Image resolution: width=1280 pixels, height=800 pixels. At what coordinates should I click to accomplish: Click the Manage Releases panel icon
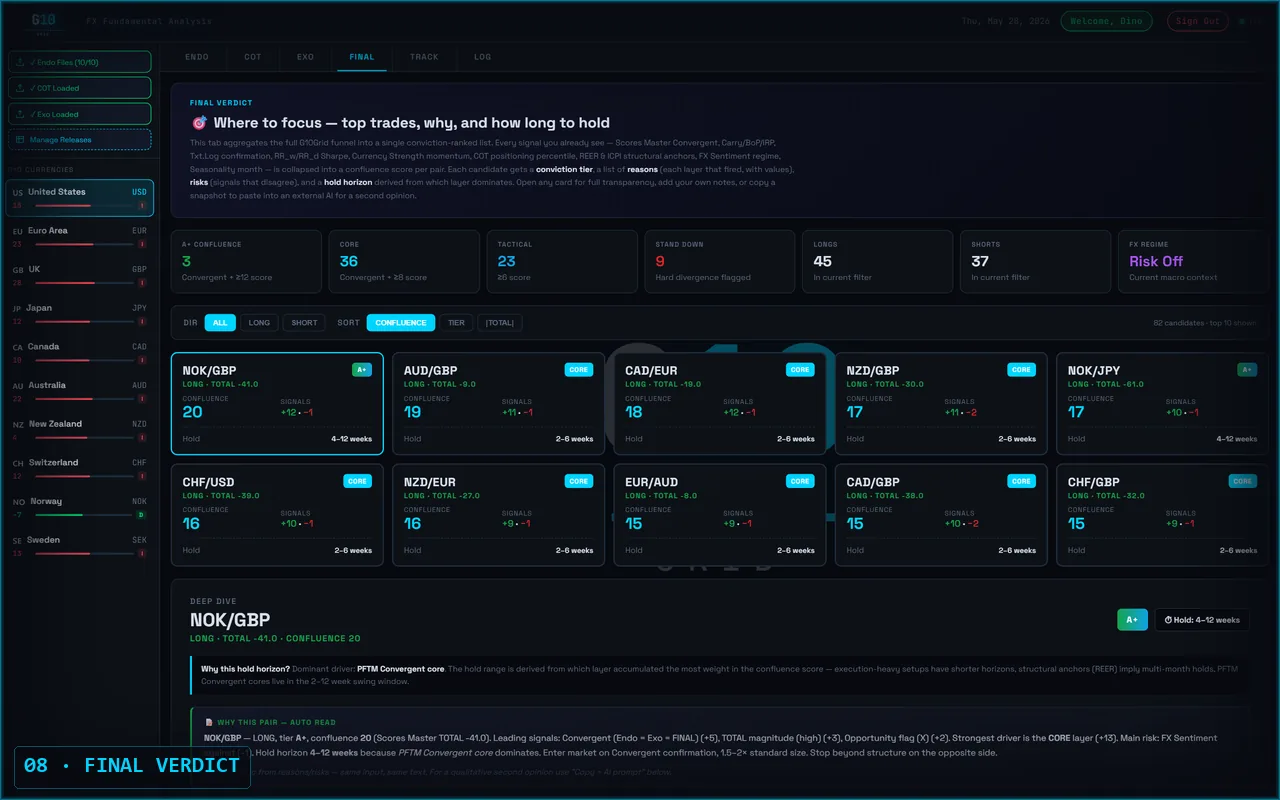click(21, 140)
